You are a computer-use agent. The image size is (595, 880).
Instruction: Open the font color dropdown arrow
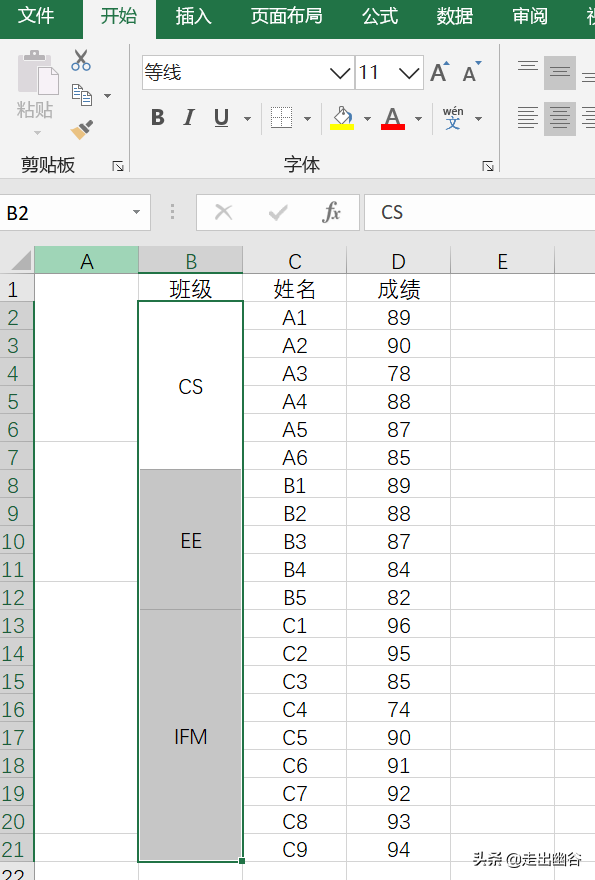tap(418, 118)
